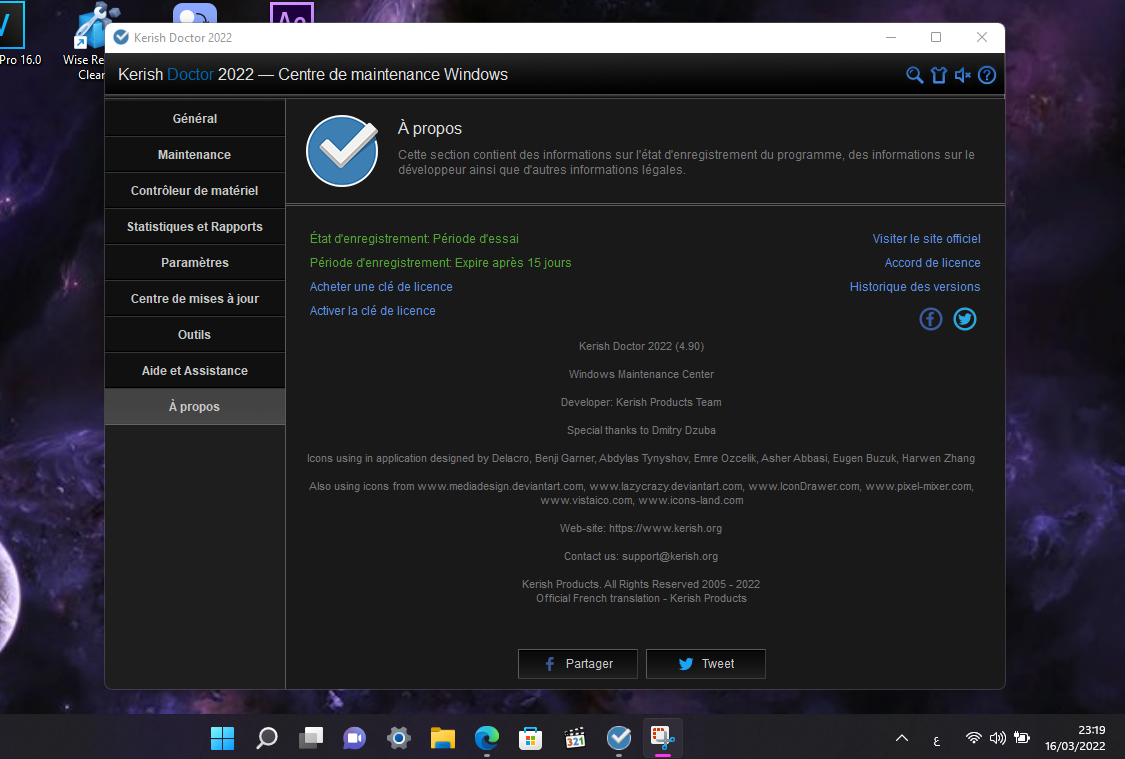Click the Kerish Doctor 2022 (4.90) version text
The height and width of the screenshot is (759, 1125).
pyautogui.click(x=641, y=346)
